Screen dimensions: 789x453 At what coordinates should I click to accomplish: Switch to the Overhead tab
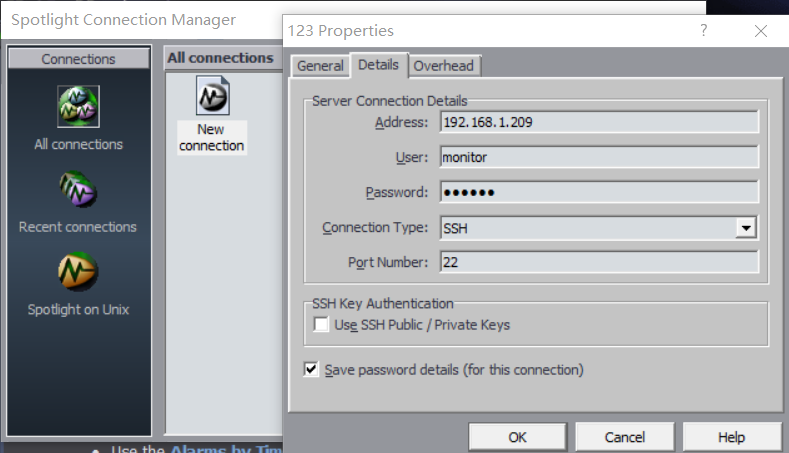tap(445, 66)
